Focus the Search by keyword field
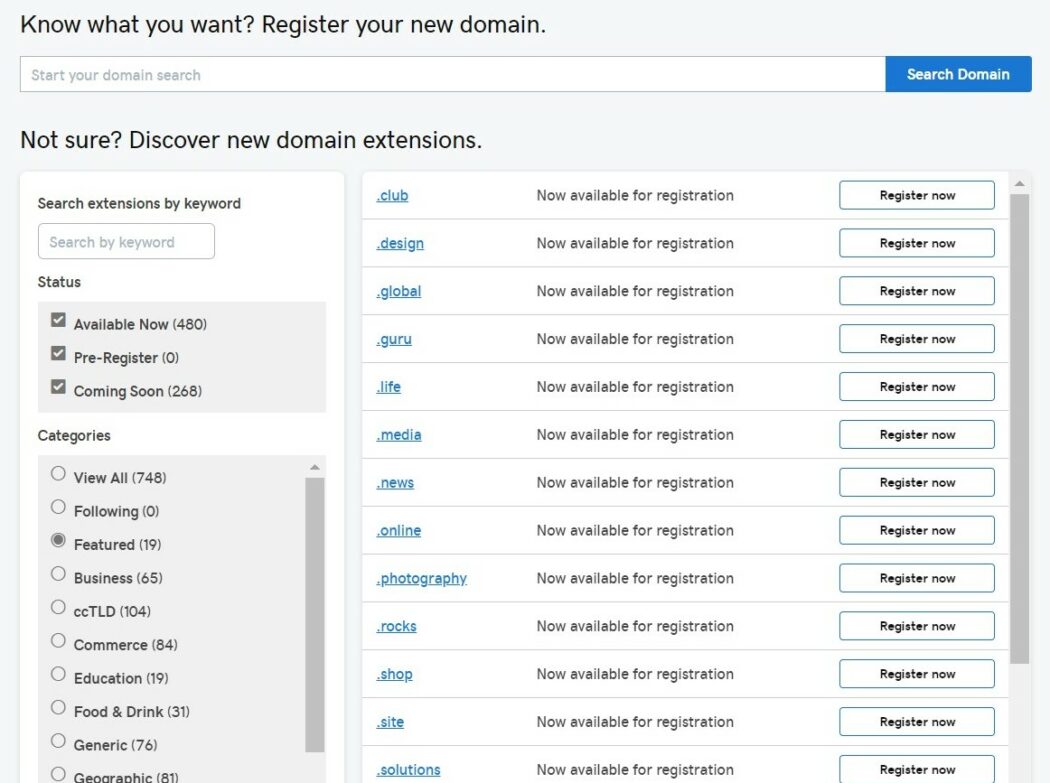This screenshot has width=1050, height=783. pyautogui.click(x=126, y=241)
